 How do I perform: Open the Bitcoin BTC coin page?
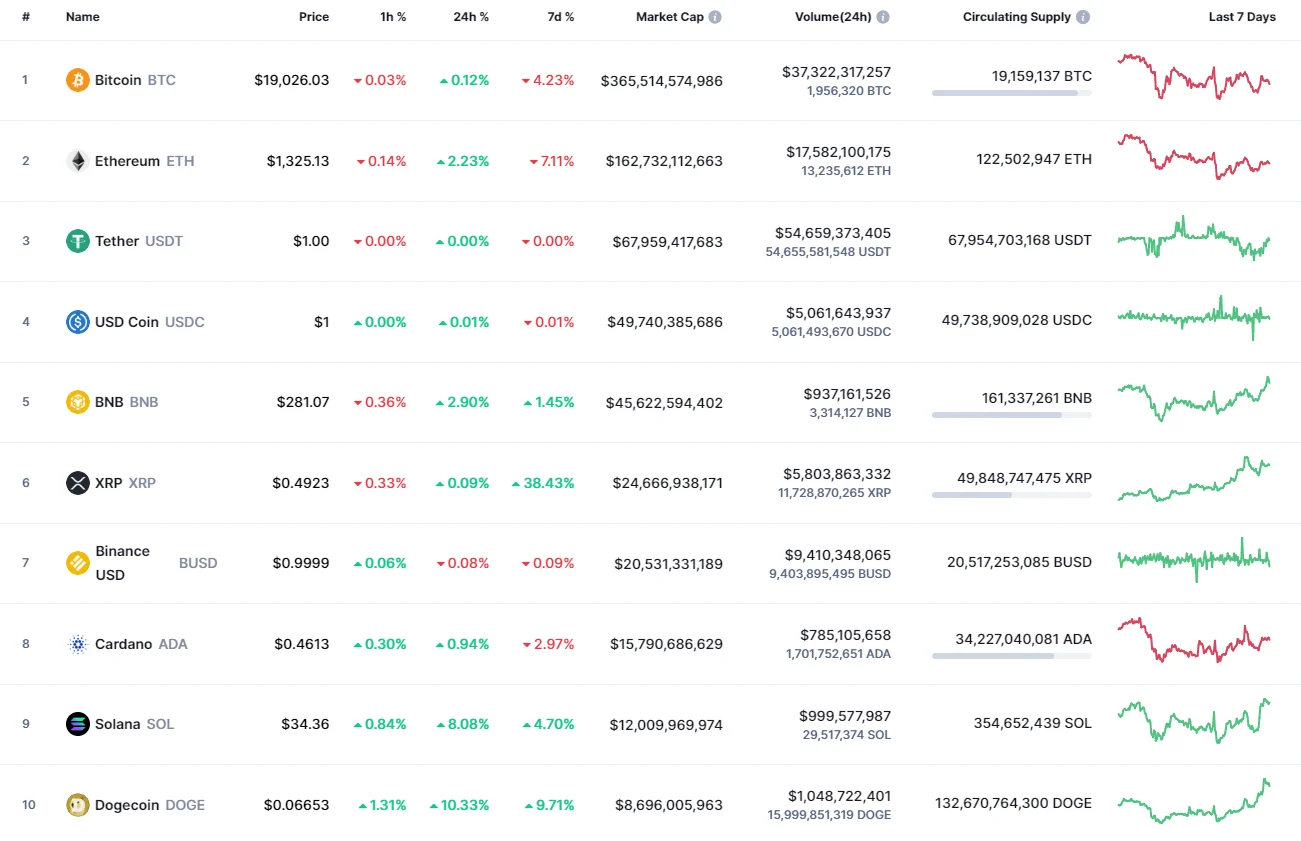(120, 79)
